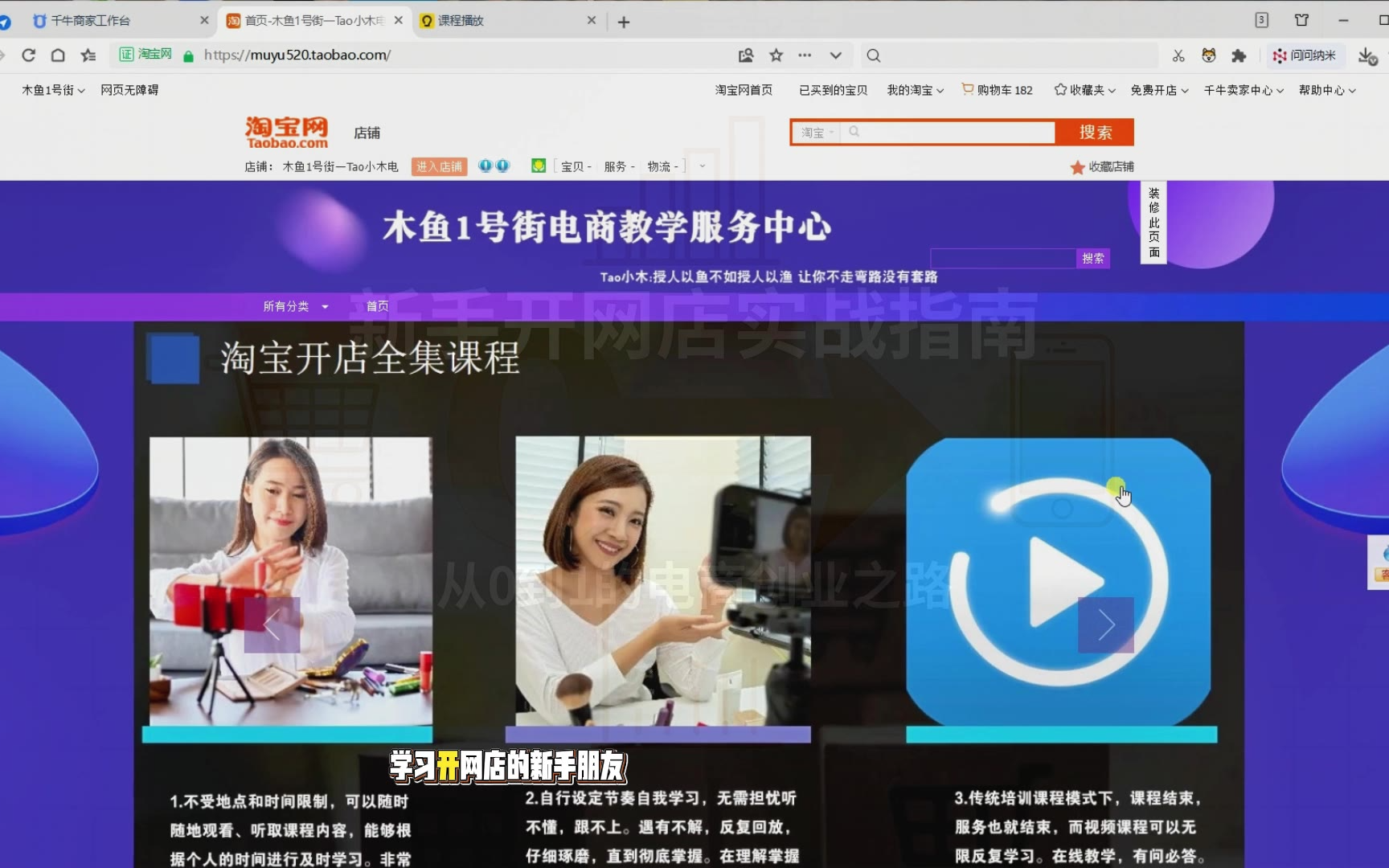Image resolution: width=1389 pixels, height=868 pixels.
Task: Click the text 2.自行设定节奏自我学习
Action: 617,798
